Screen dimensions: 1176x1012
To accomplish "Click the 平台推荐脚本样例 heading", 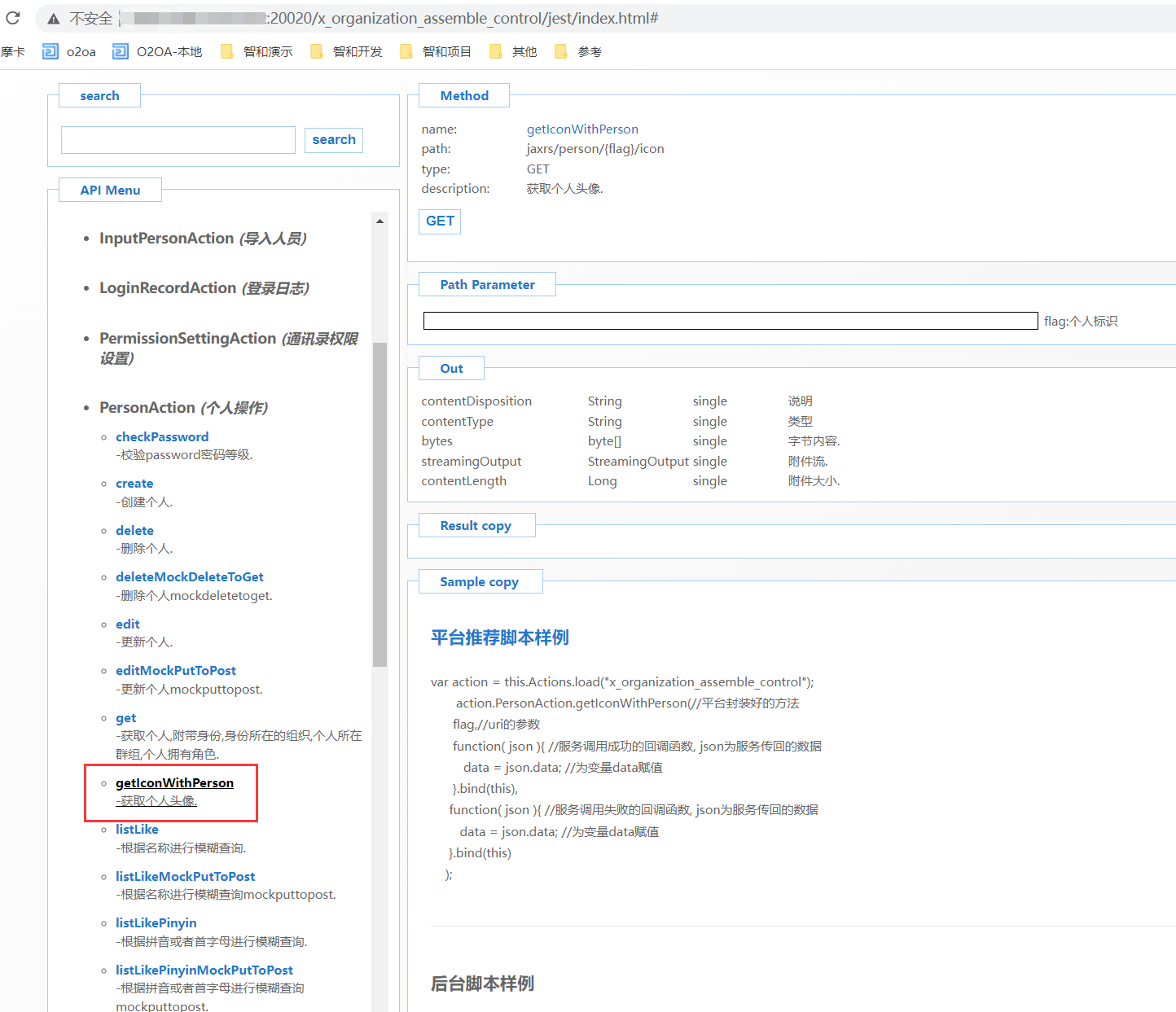I will [500, 637].
